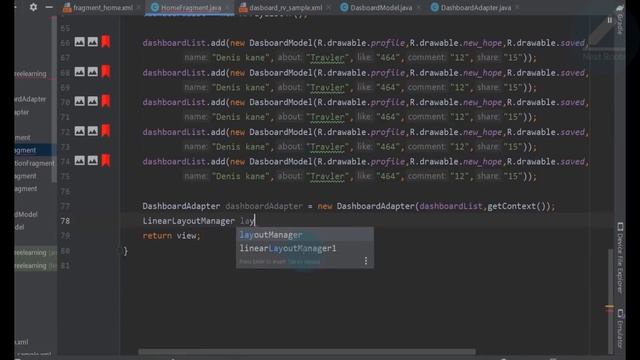Close the DashboardAdapter.java tab
This screenshot has height=360, width=640.
pyautogui.click(x=517, y=7)
